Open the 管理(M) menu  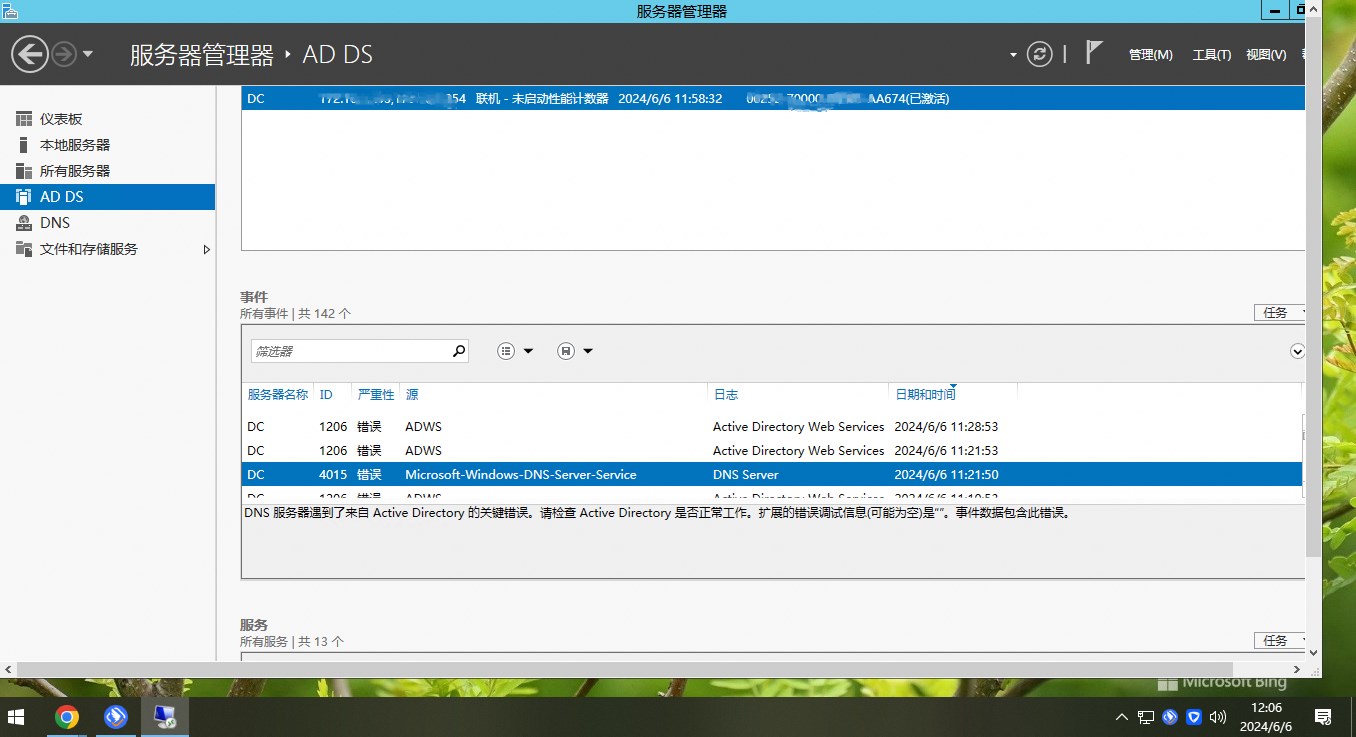pyautogui.click(x=1150, y=54)
